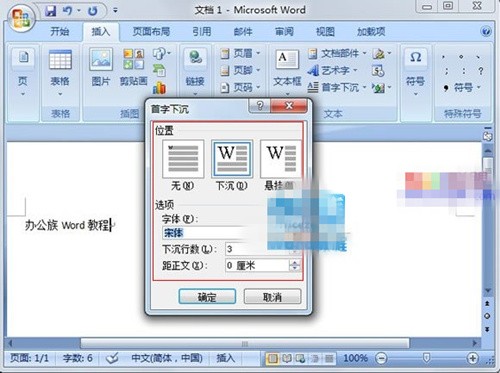The width and height of the screenshot is (500, 373).
Task: Select the 悬挂 in-margin position option
Action: tap(281, 159)
